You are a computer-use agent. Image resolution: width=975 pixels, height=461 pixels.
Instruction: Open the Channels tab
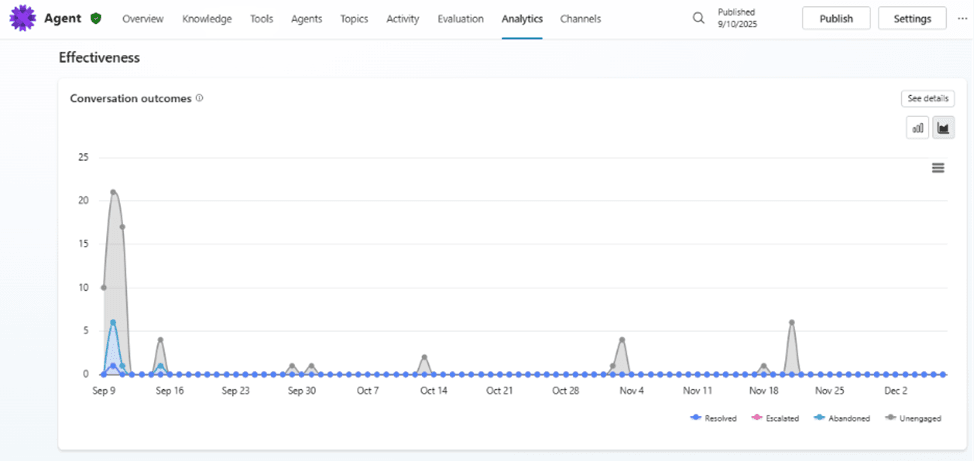(x=581, y=19)
